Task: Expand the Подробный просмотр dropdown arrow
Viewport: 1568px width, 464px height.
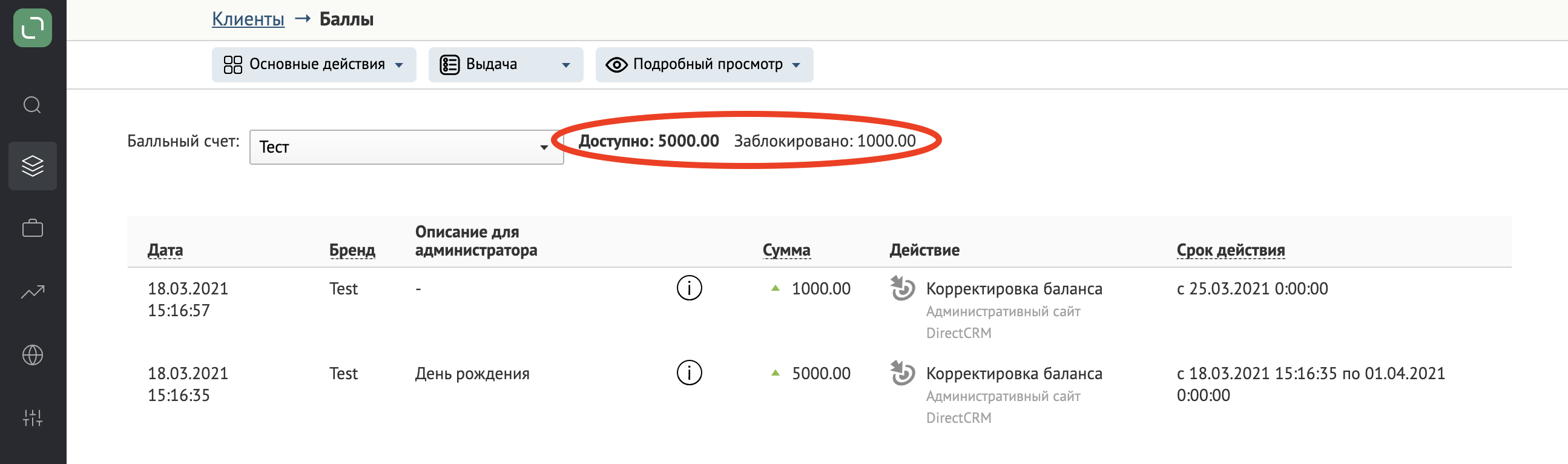Action: click(x=796, y=65)
